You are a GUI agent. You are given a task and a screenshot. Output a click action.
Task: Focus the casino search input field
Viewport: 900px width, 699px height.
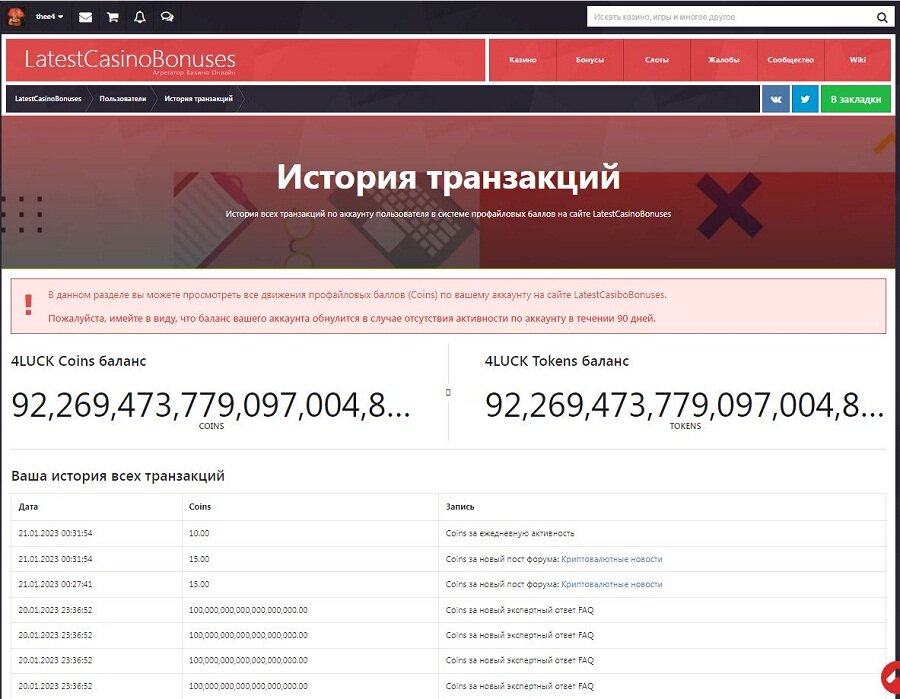[x=730, y=17]
